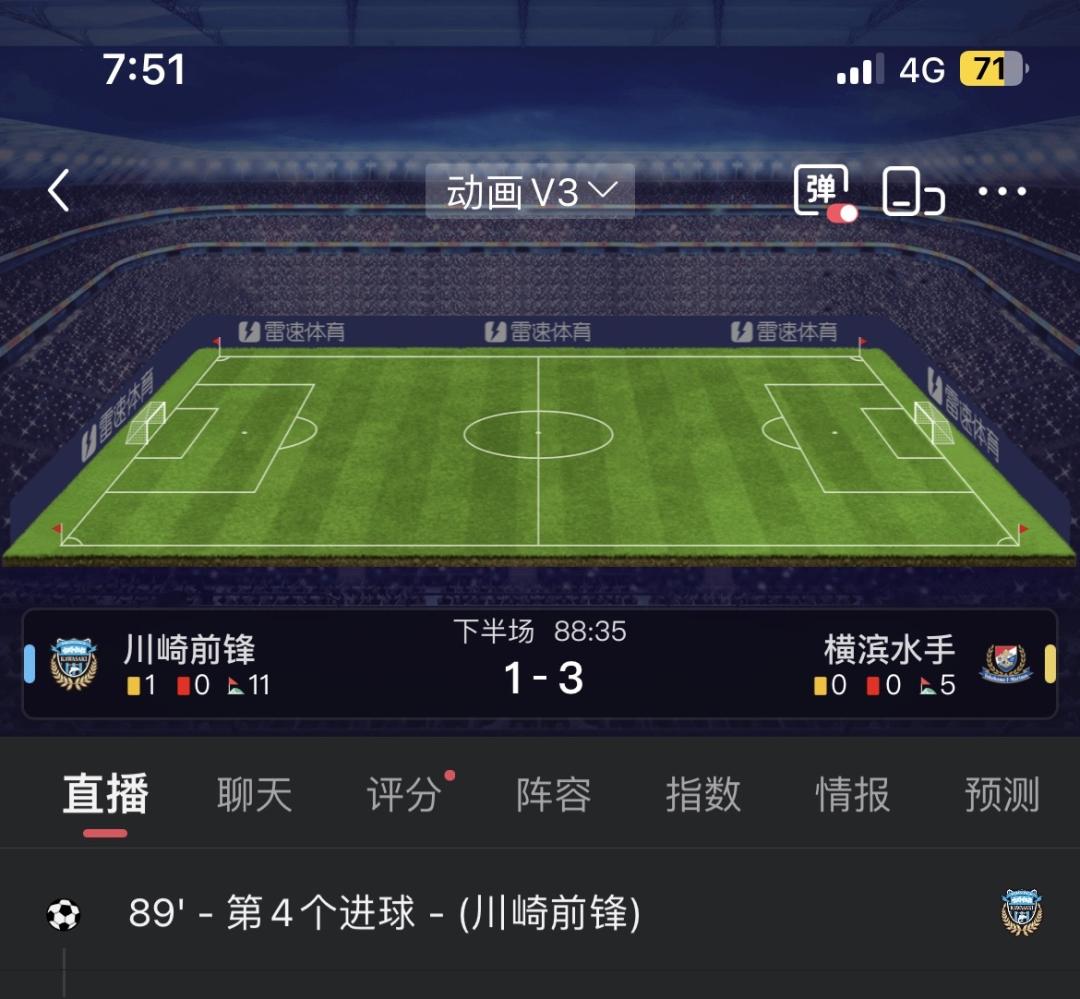The height and width of the screenshot is (999, 1080).
Task: Expand the 动画 V3 dropdown
Action: click(x=530, y=192)
